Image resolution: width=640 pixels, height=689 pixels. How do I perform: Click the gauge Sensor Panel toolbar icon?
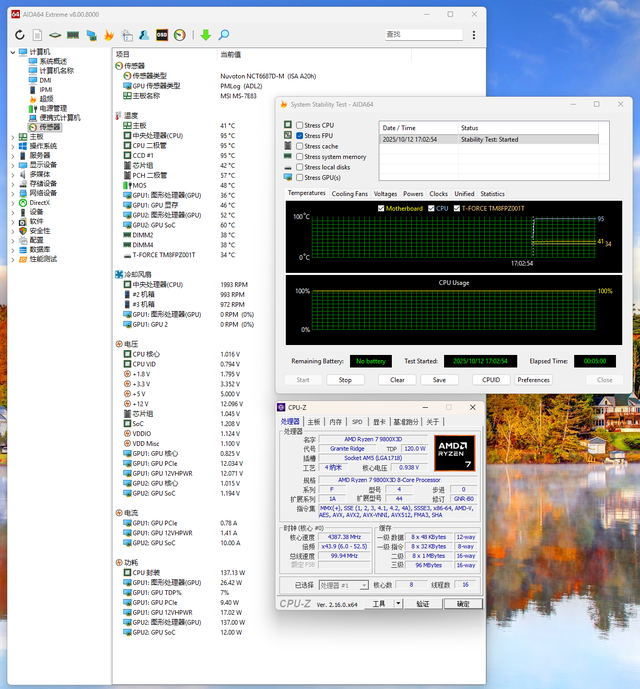click(179, 35)
